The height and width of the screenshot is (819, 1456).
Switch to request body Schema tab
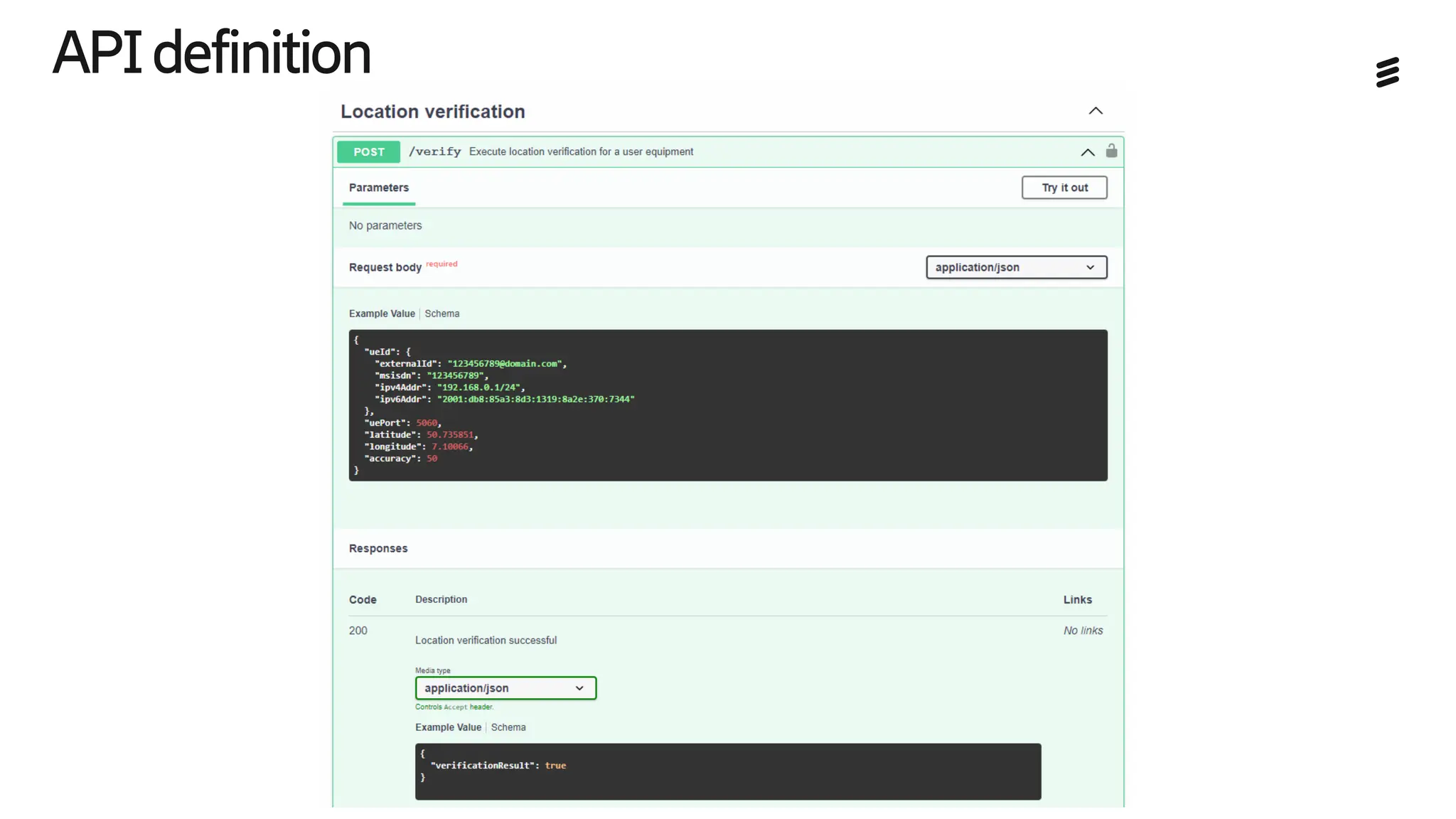click(x=441, y=314)
